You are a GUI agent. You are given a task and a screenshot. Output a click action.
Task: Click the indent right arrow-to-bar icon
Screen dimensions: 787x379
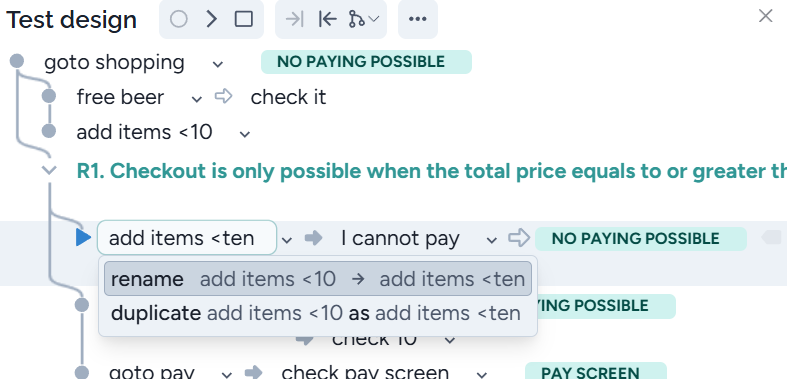coord(295,19)
